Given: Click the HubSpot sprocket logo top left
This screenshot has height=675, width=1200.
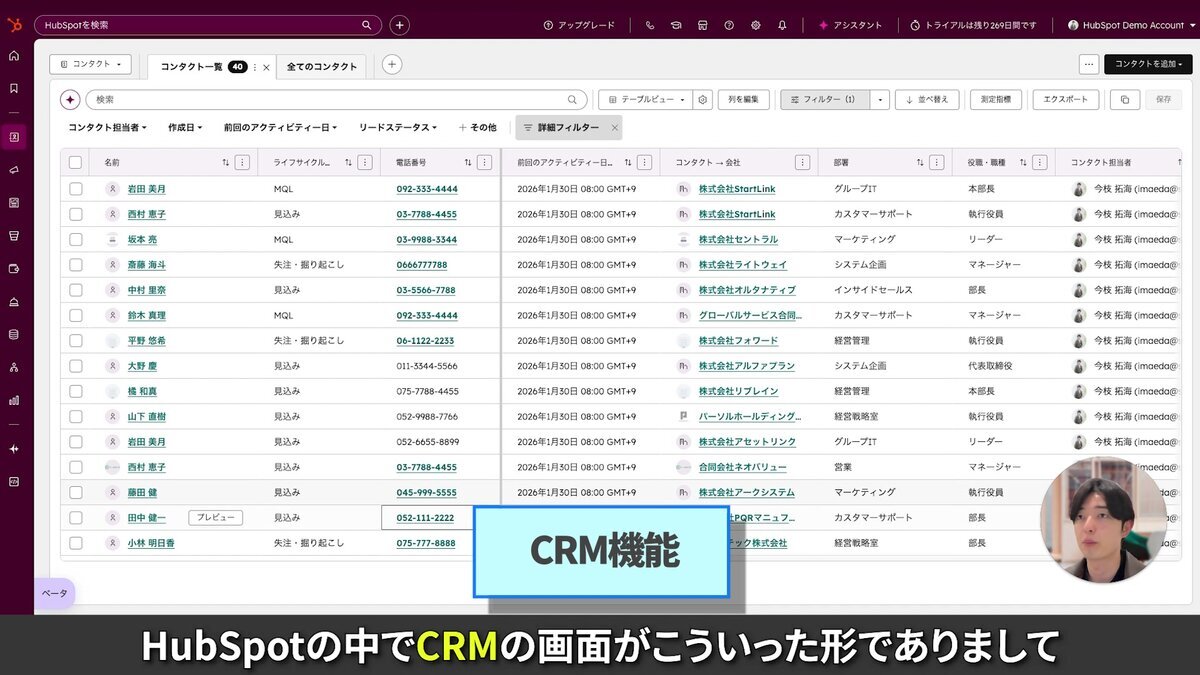Looking at the screenshot, I should pyautogui.click(x=14, y=24).
